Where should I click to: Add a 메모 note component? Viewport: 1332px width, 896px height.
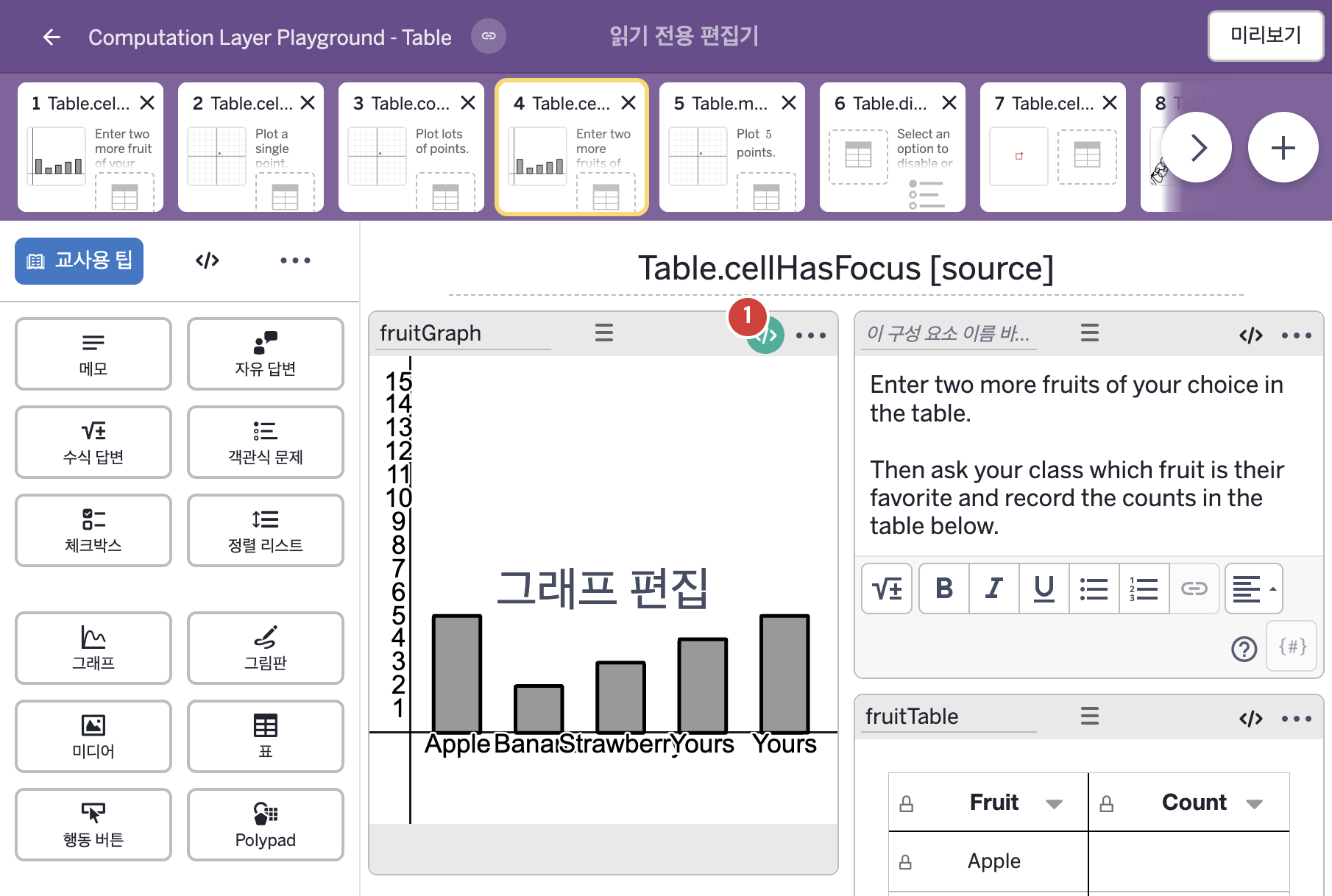93,354
